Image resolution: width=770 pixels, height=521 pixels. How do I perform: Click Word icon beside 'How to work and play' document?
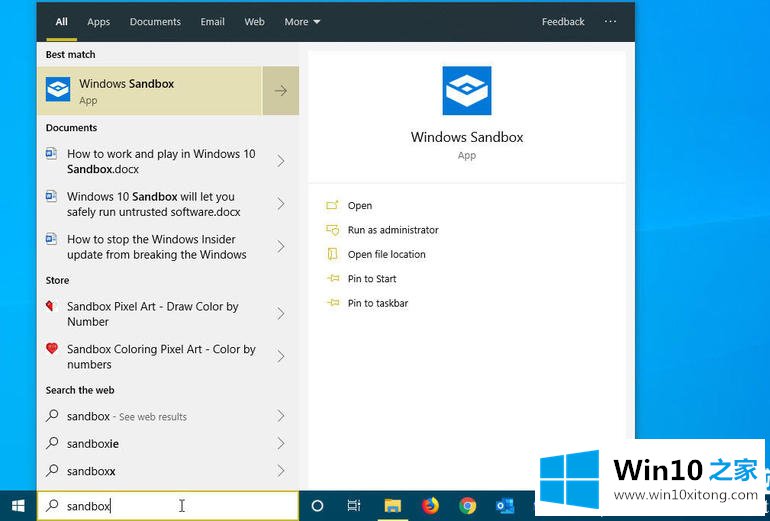[52, 154]
